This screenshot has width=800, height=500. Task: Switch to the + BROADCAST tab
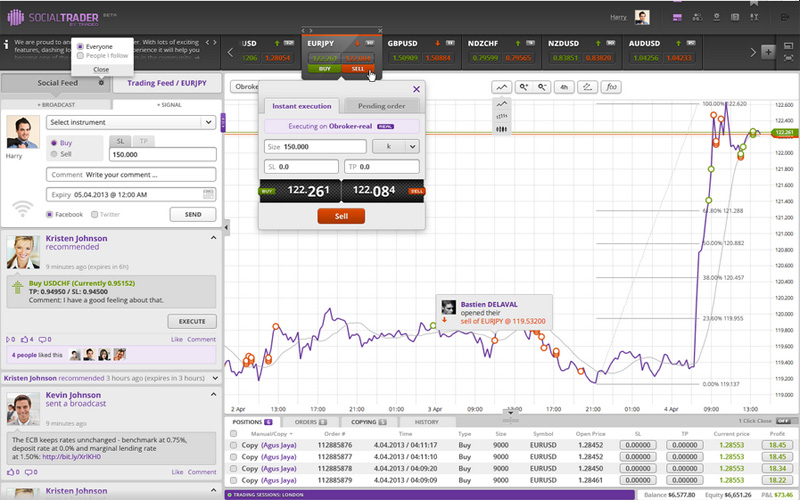(56, 105)
